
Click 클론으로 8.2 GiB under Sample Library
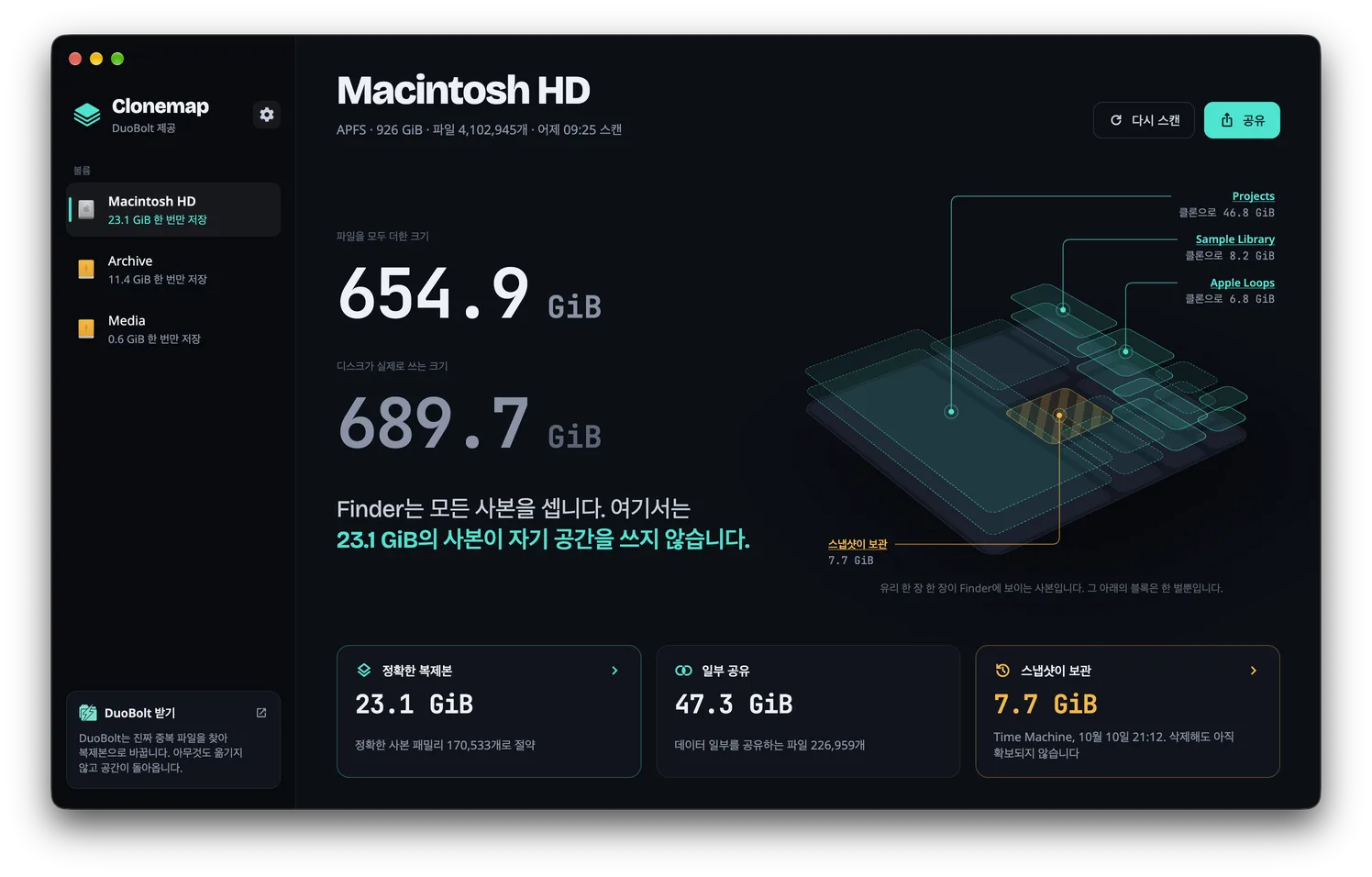pyautogui.click(x=1230, y=256)
